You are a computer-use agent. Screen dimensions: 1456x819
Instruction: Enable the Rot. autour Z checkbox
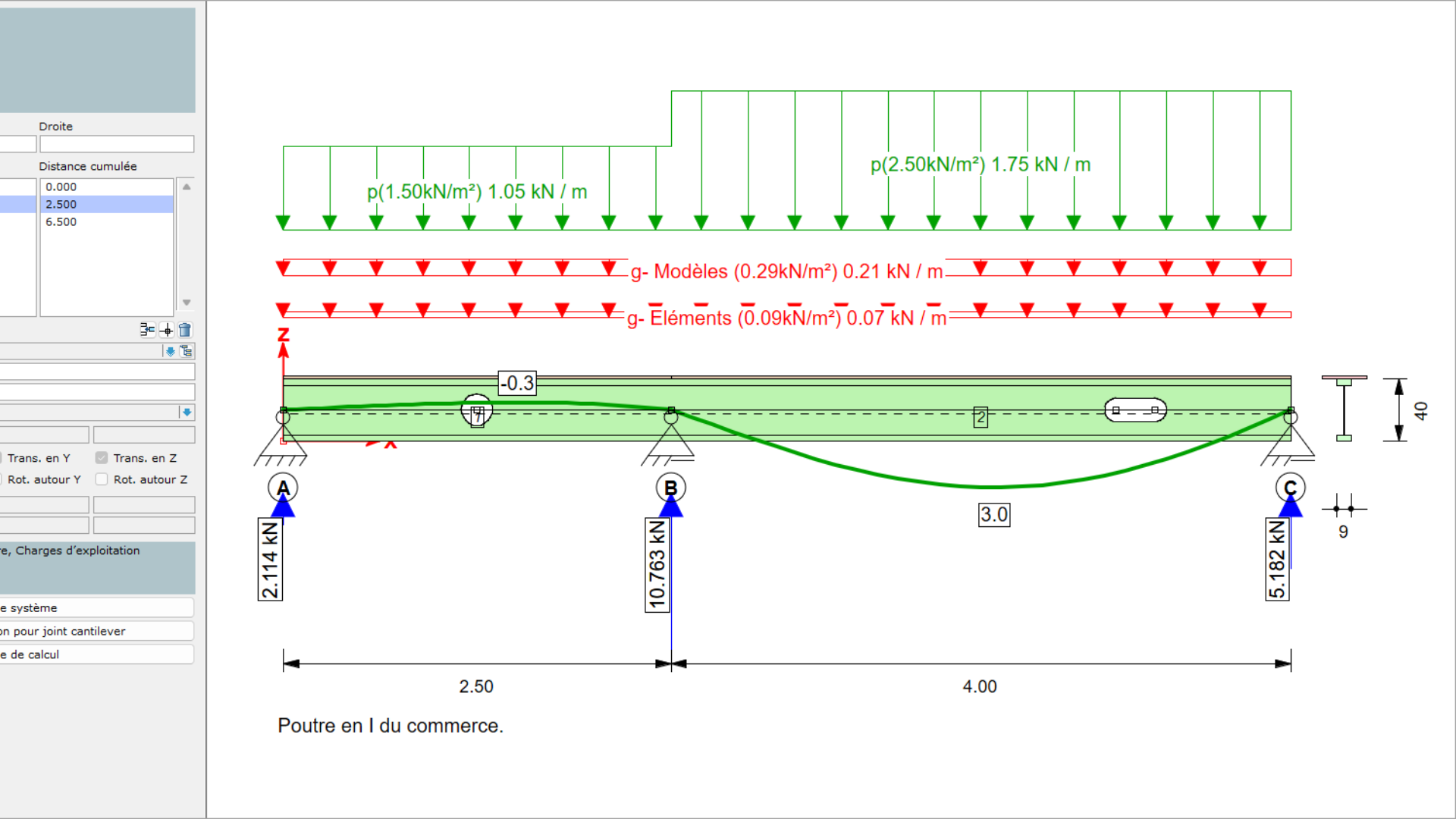(x=102, y=479)
